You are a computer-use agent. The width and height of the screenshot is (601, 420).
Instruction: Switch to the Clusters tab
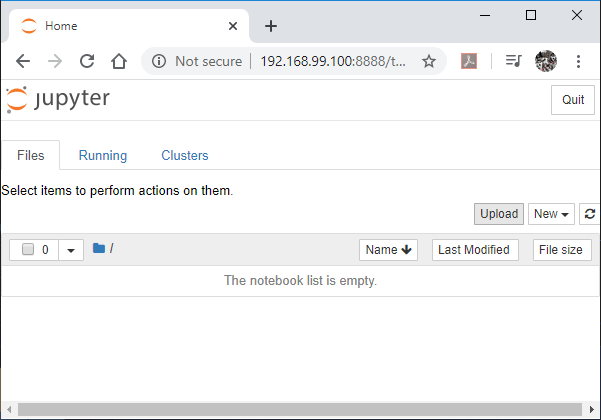pyautogui.click(x=185, y=155)
